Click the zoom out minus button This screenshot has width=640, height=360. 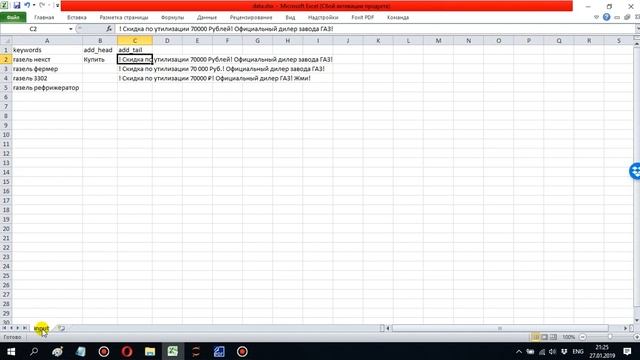pos(582,337)
